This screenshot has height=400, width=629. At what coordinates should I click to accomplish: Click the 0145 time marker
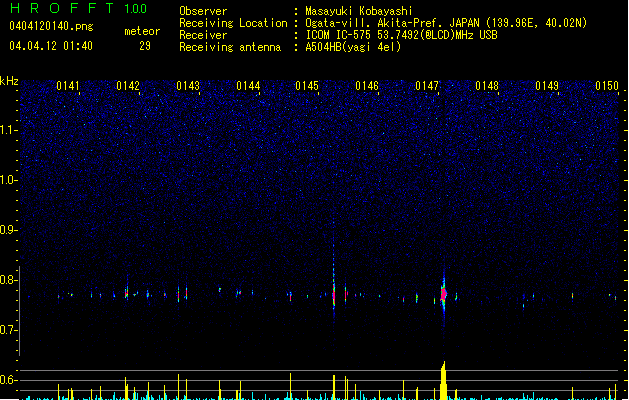click(x=307, y=86)
